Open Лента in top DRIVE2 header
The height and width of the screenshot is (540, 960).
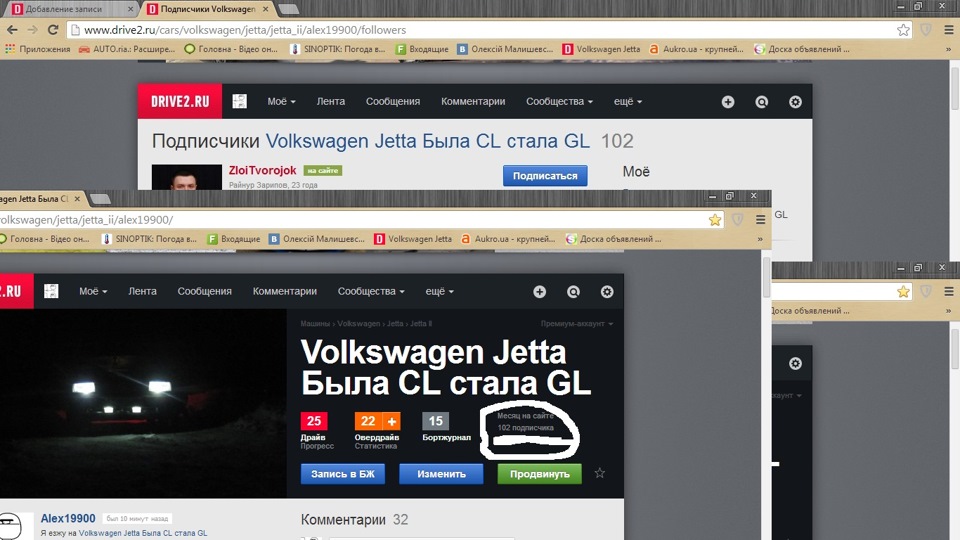tap(331, 102)
